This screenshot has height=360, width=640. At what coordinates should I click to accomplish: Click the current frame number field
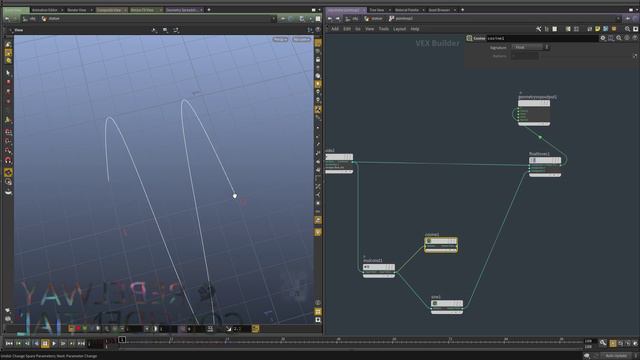96,344
